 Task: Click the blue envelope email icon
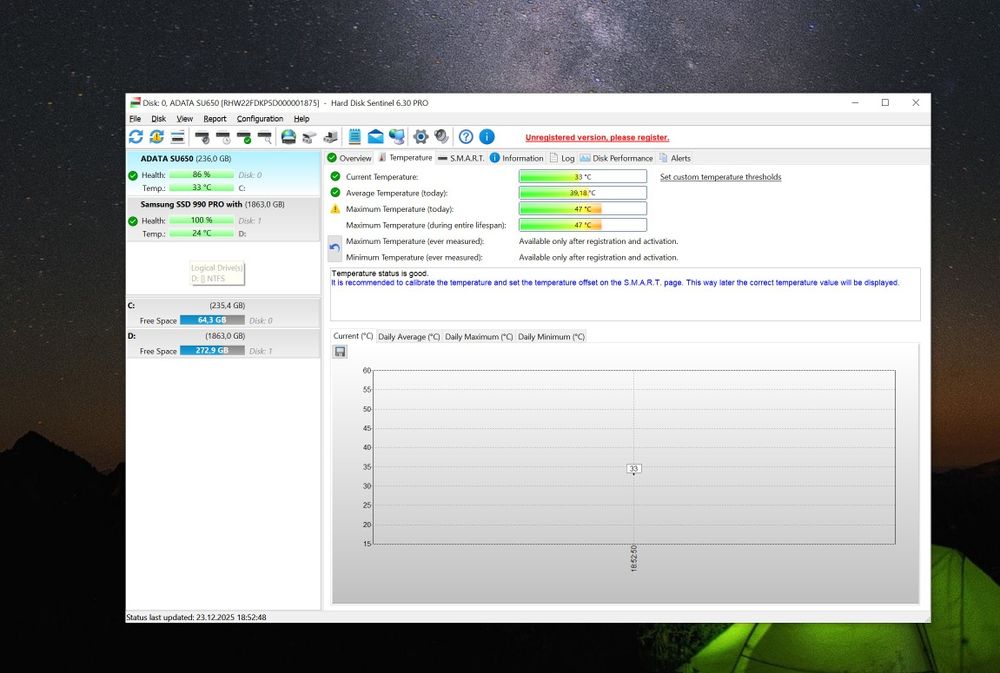tap(376, 137)
